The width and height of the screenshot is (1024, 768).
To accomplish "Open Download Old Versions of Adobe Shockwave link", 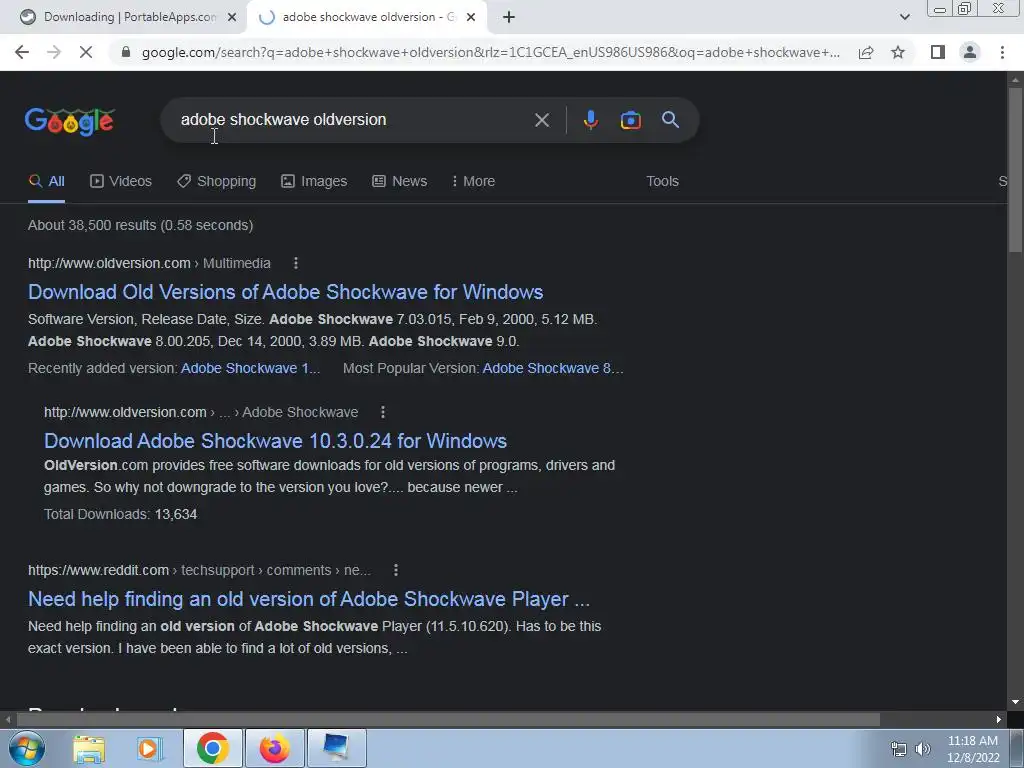I will 285,292.
